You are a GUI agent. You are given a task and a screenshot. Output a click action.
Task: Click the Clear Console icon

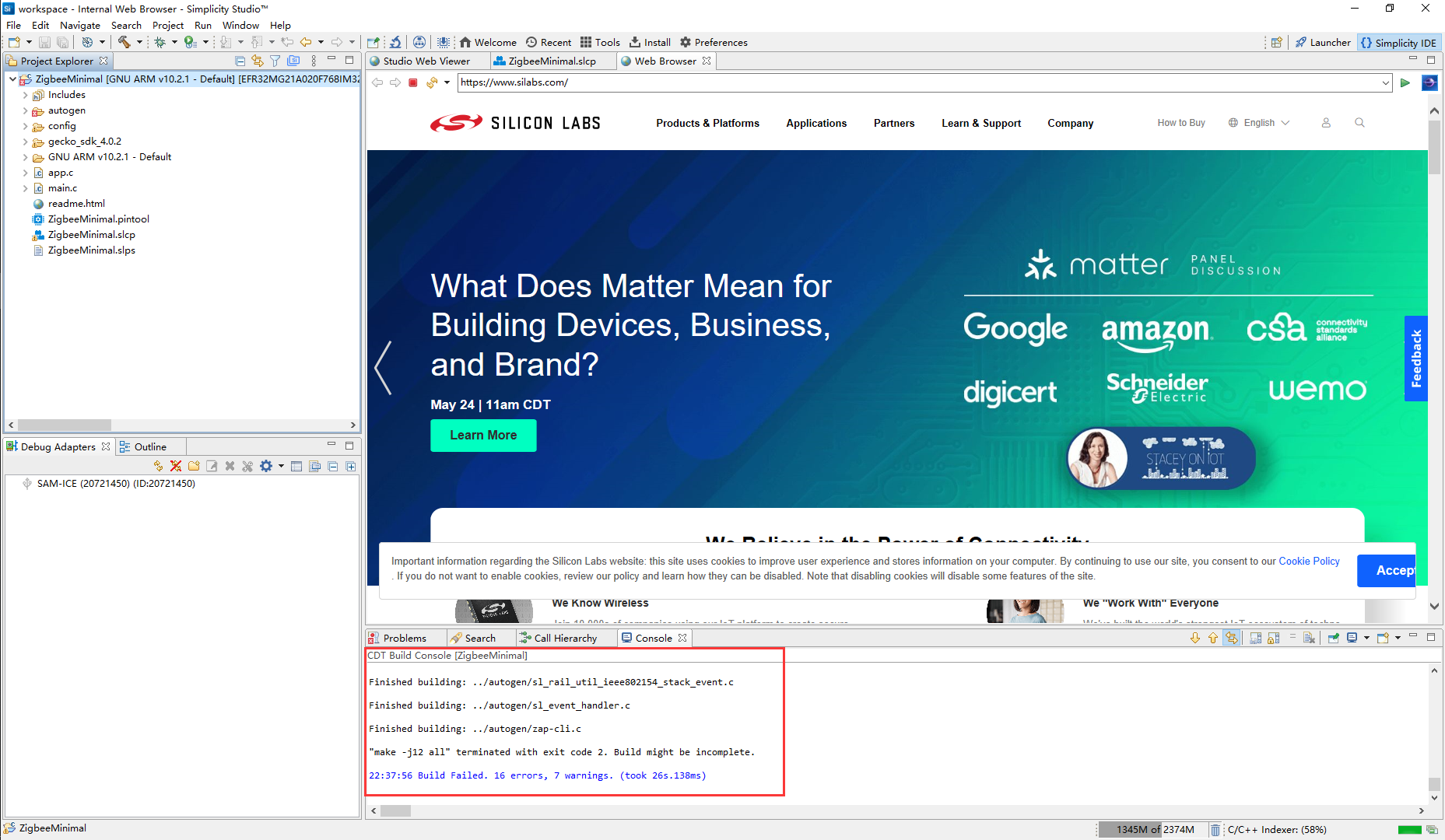coord(1310,638)
